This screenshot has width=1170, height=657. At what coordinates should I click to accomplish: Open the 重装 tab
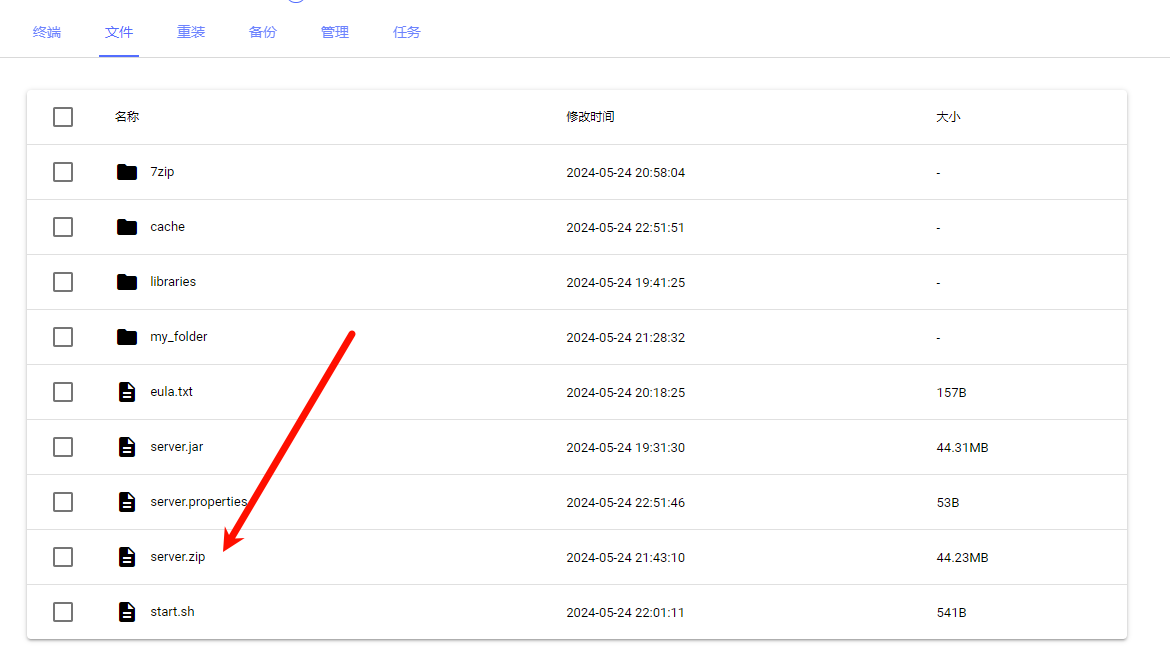[x=191, y=32]
